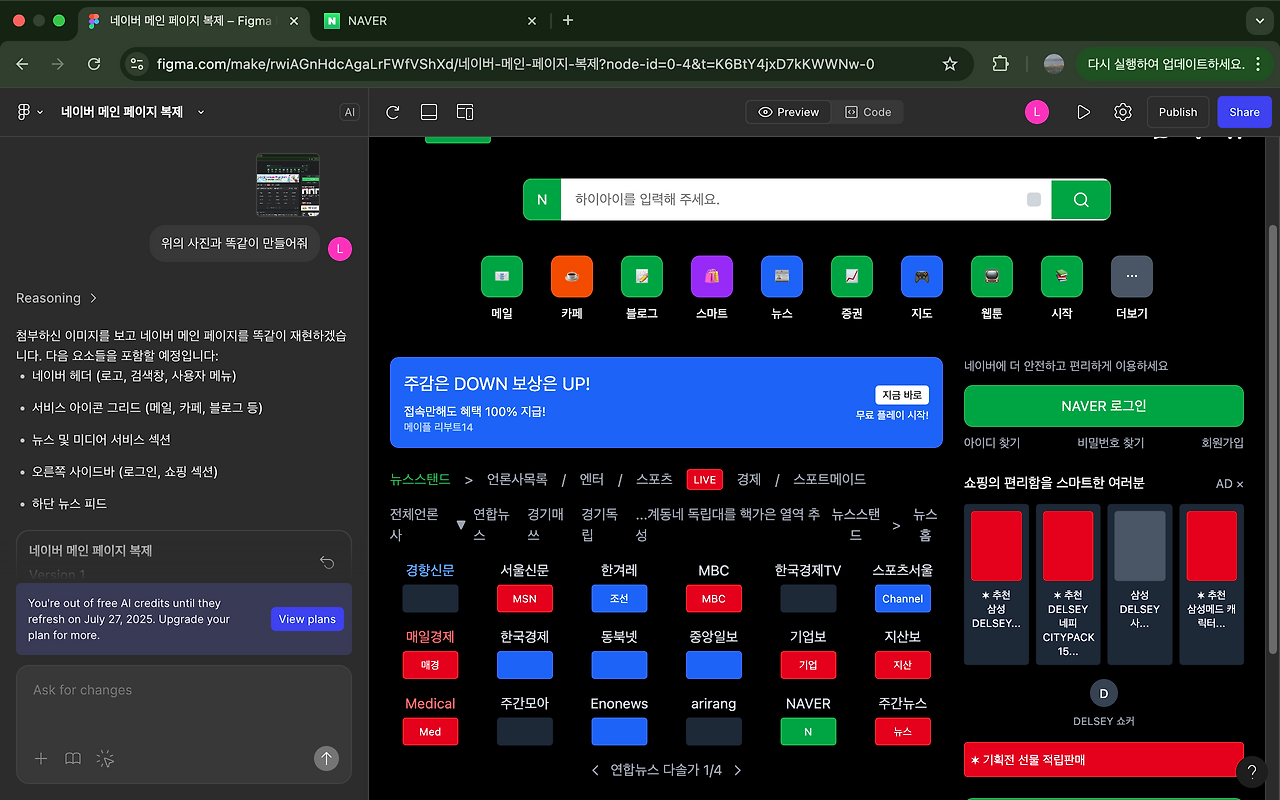Go back with Chrome's back arrow

pos(23,64)
